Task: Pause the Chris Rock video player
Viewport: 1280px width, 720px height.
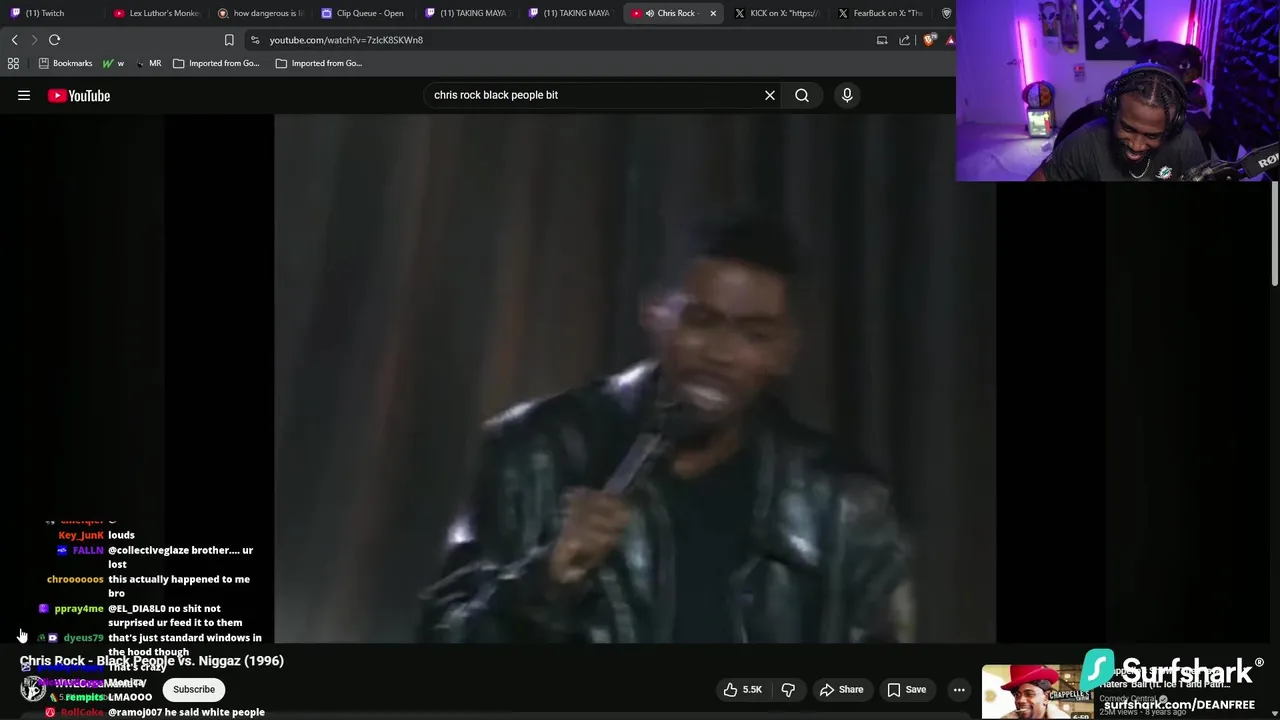Action: [635, 378]
